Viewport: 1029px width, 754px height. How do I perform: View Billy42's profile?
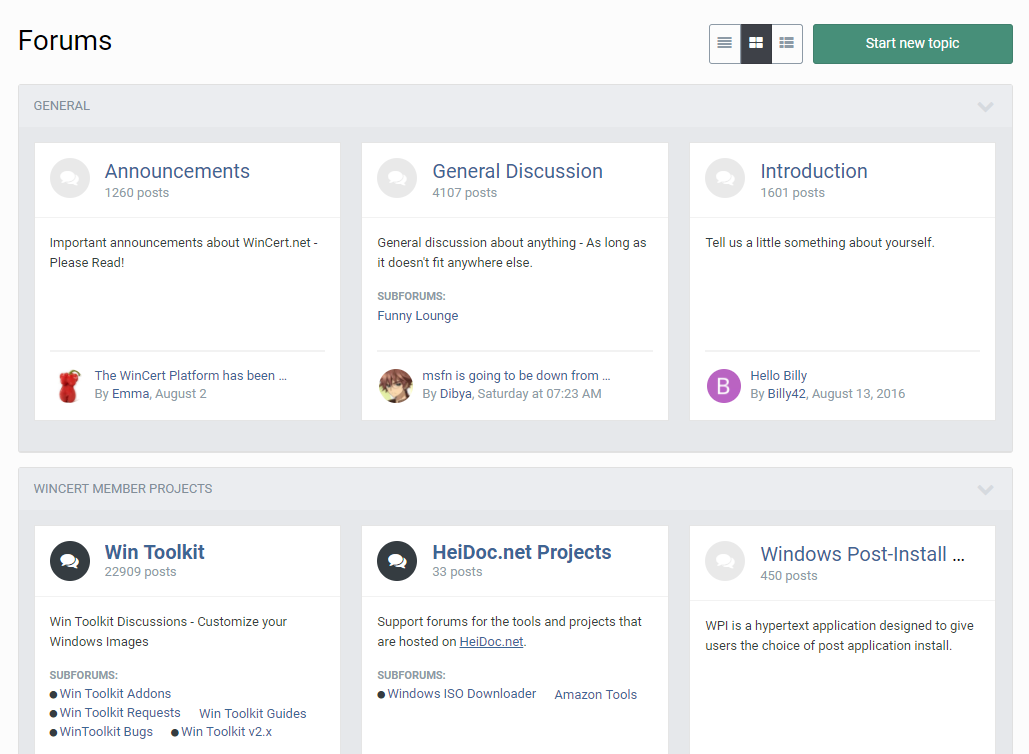786,394
